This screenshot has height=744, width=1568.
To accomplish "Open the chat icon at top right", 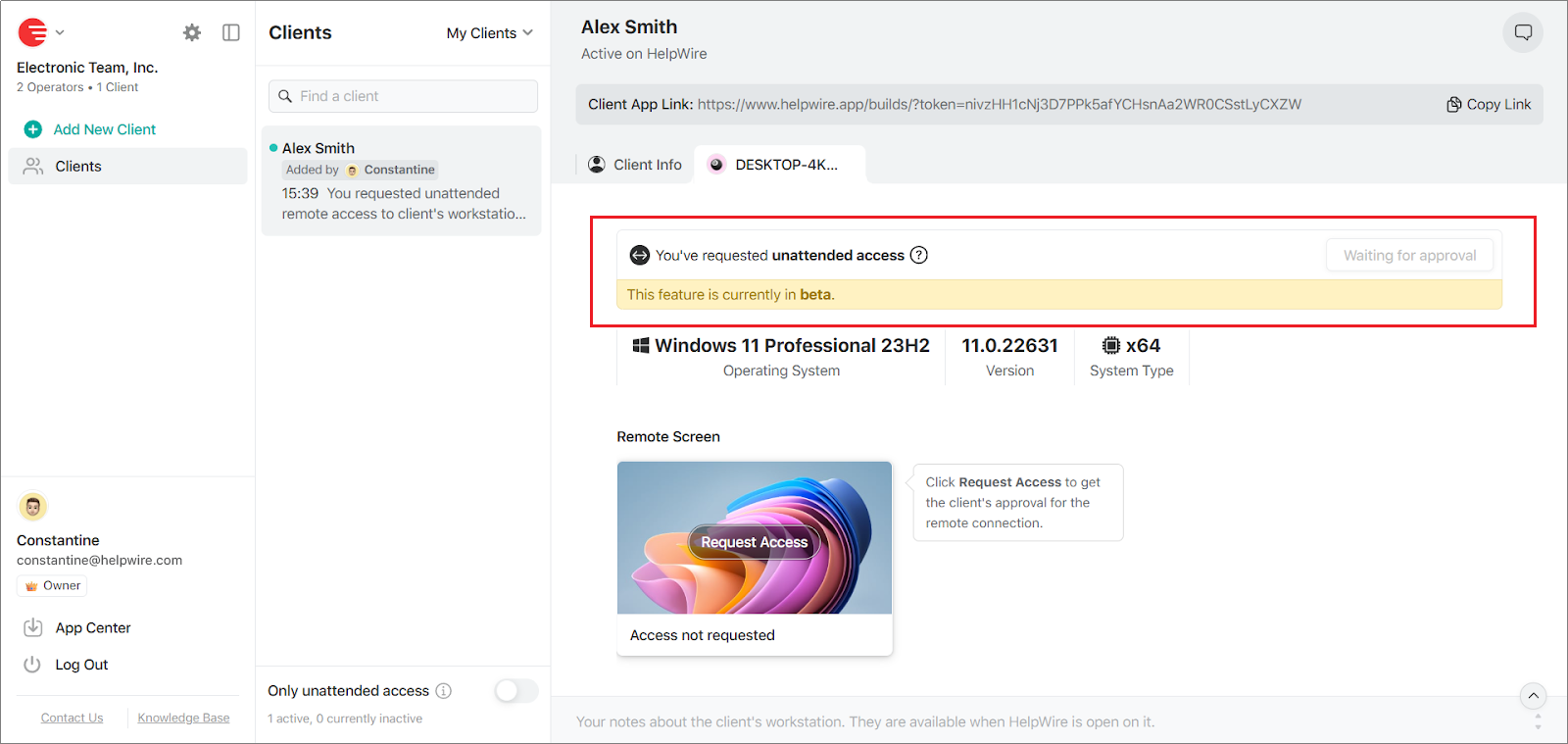I will 1522,32.
